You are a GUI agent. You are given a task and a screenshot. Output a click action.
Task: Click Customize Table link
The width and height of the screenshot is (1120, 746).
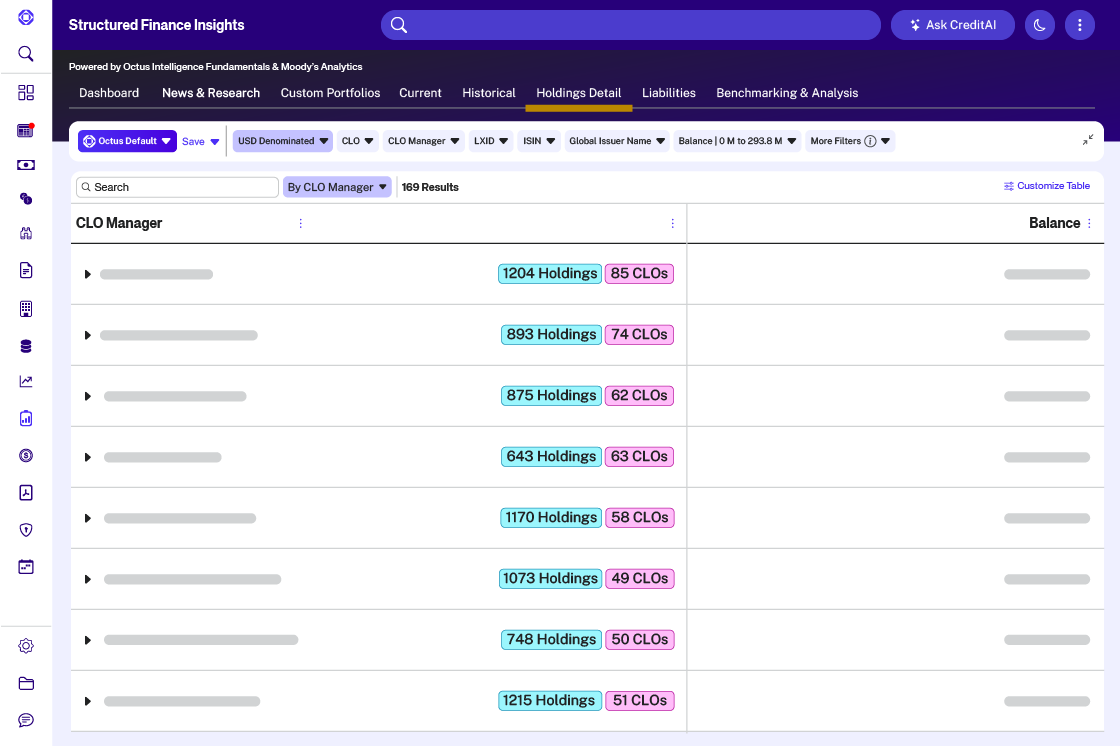(1046, 186)
